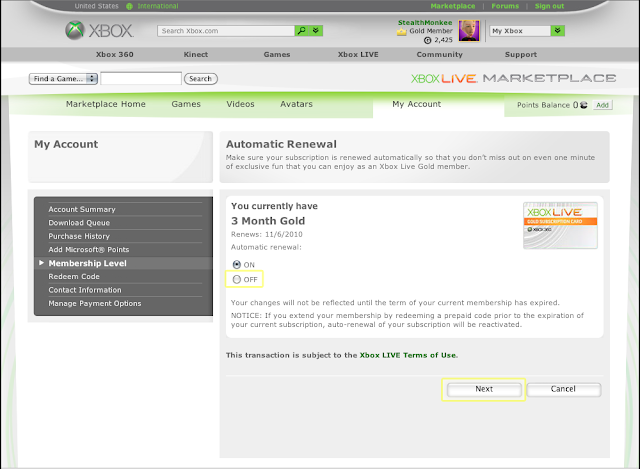Select Membership Level in sidebar

pyautogui.click(x=87, y=263)
